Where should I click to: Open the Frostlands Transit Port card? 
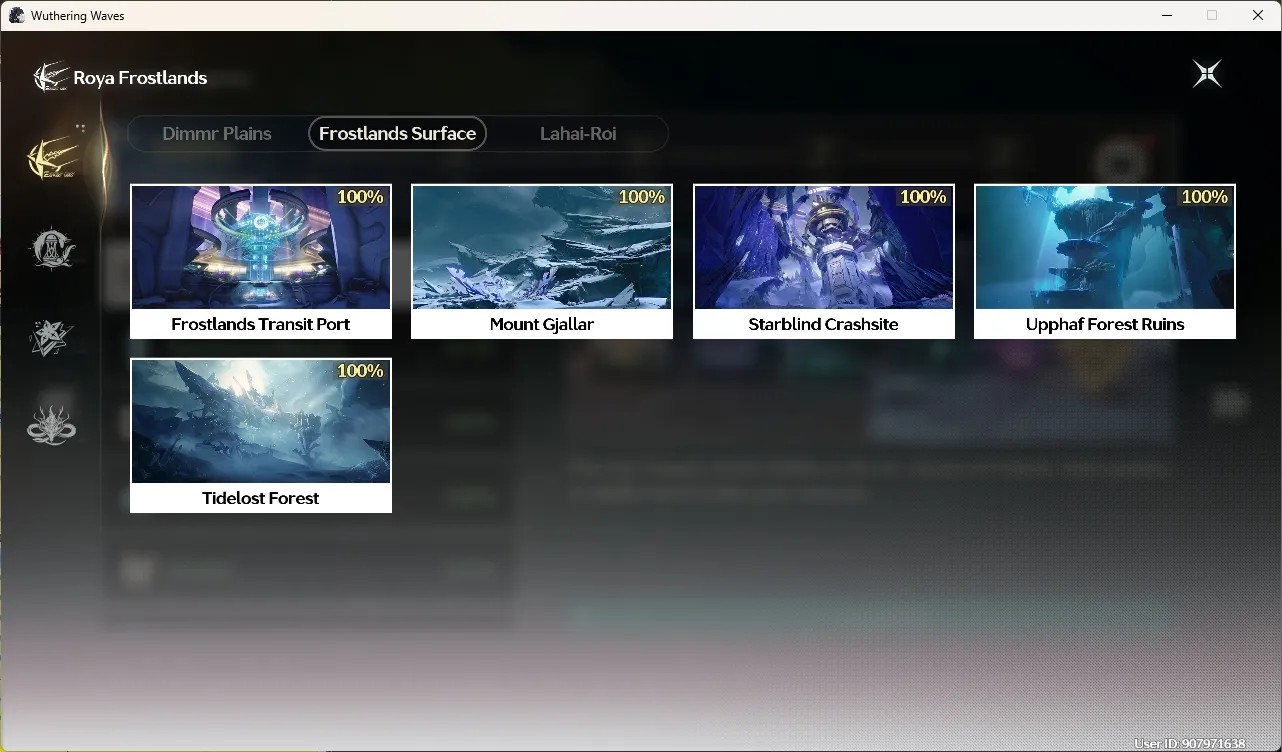tap(261, 261)
